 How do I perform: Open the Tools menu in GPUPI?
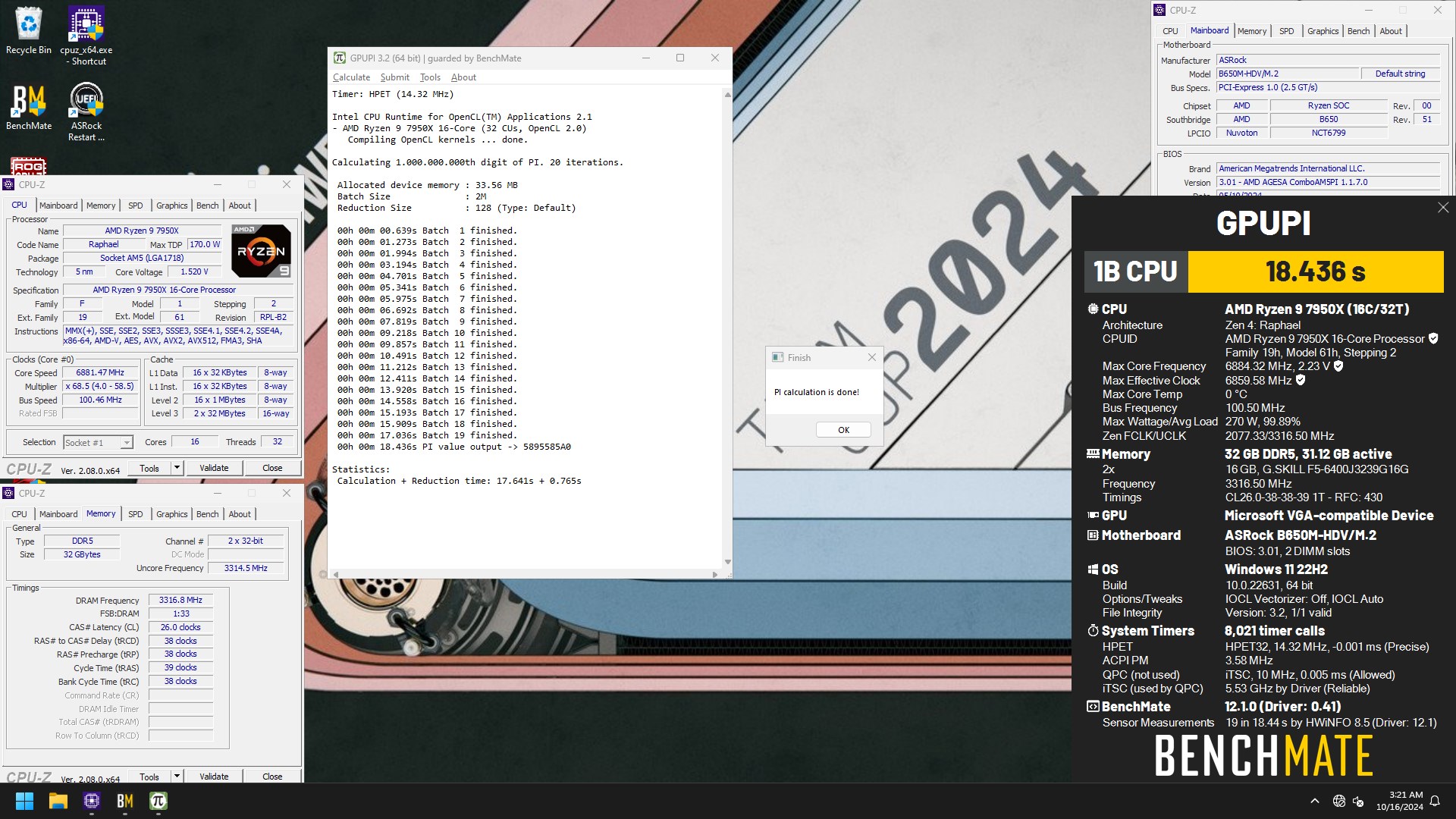(x=430, y=77)
